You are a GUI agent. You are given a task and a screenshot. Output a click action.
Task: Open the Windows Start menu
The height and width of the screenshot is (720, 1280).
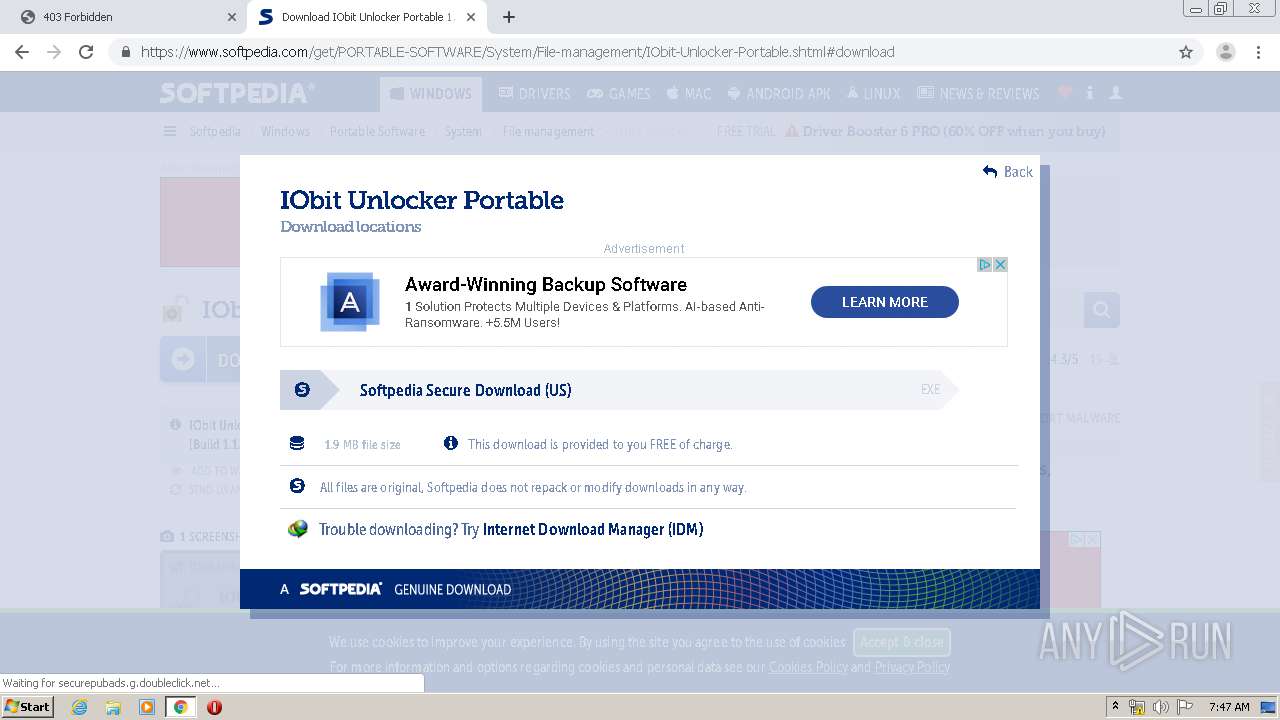(x=27, y=706)
